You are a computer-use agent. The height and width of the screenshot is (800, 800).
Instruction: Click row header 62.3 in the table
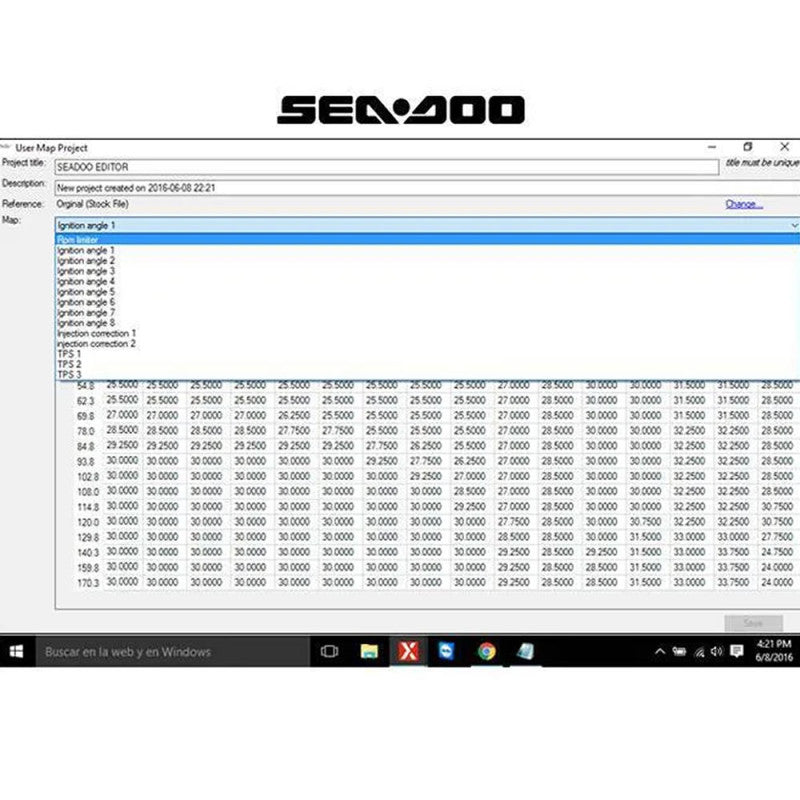[86, 401]
